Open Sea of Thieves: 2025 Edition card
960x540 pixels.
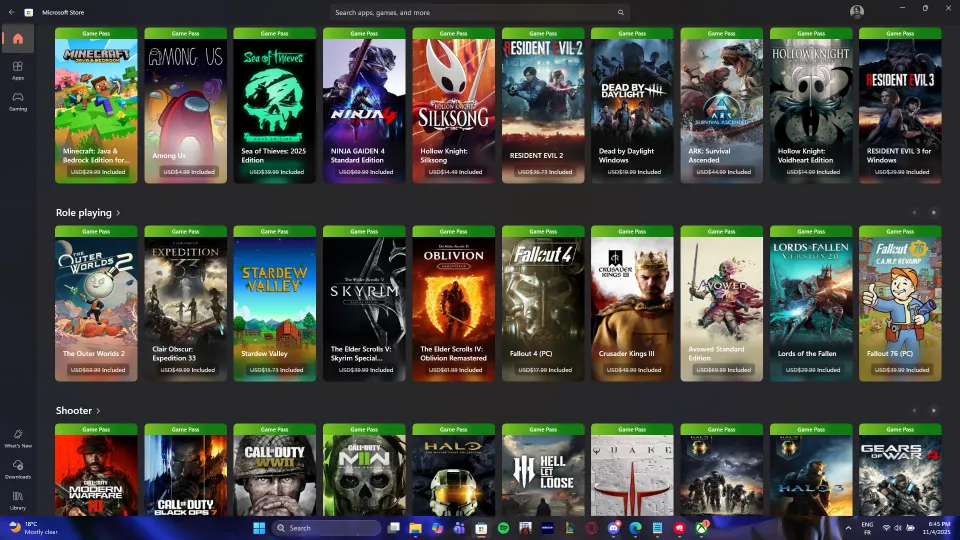(274, 105)
